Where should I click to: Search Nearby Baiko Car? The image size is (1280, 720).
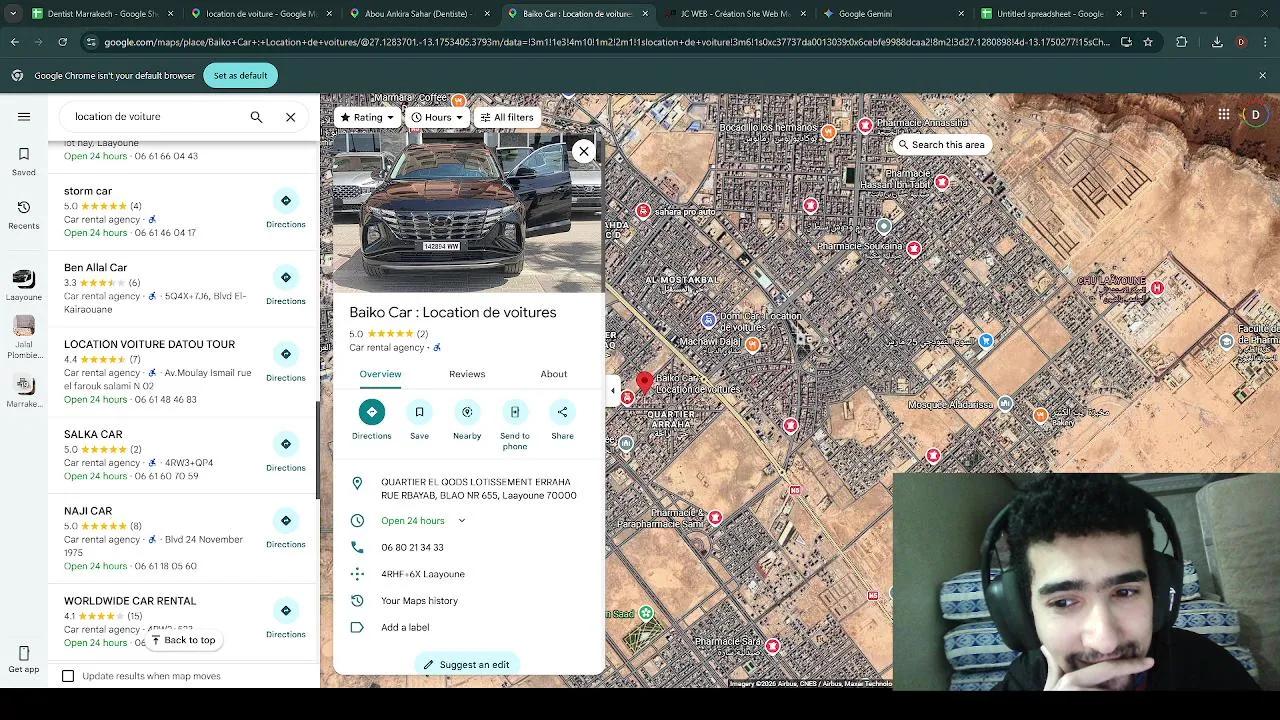click(467, 420)
